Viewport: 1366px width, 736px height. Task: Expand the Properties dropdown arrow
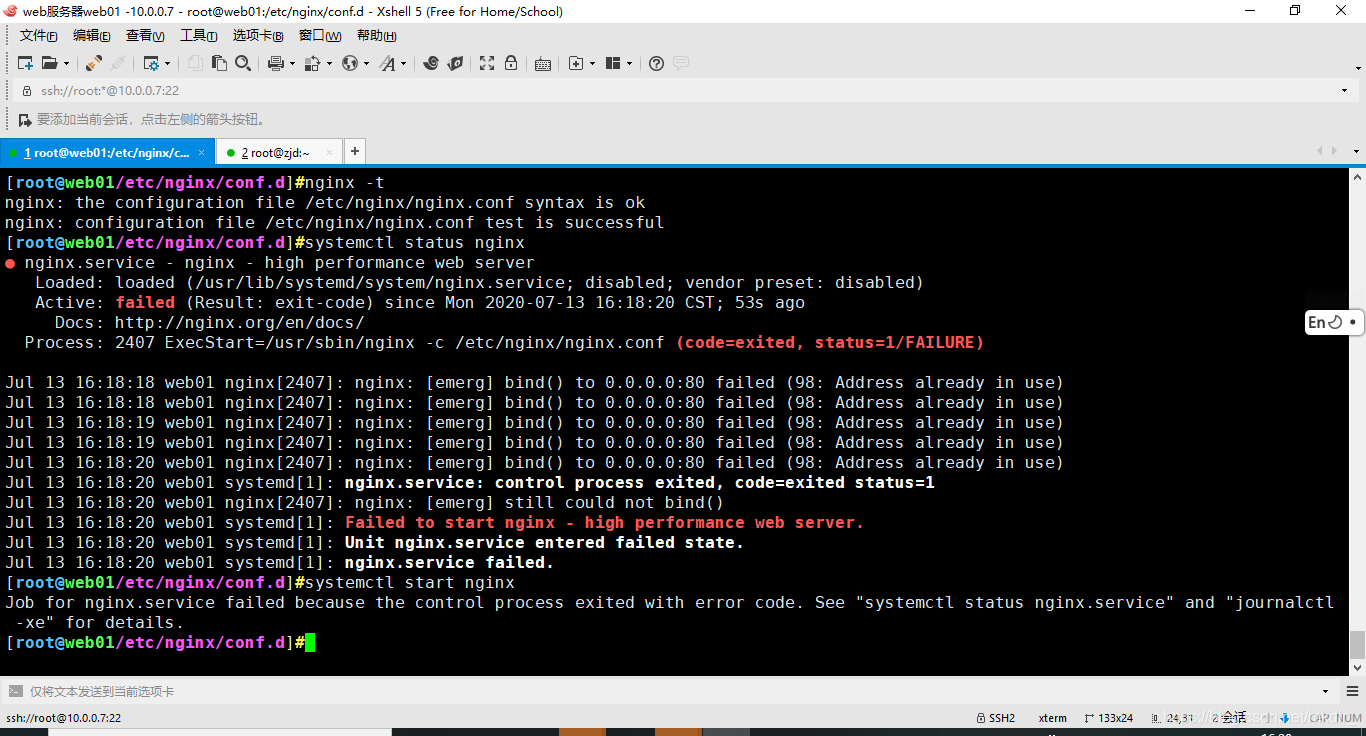[x=167, y=63]
